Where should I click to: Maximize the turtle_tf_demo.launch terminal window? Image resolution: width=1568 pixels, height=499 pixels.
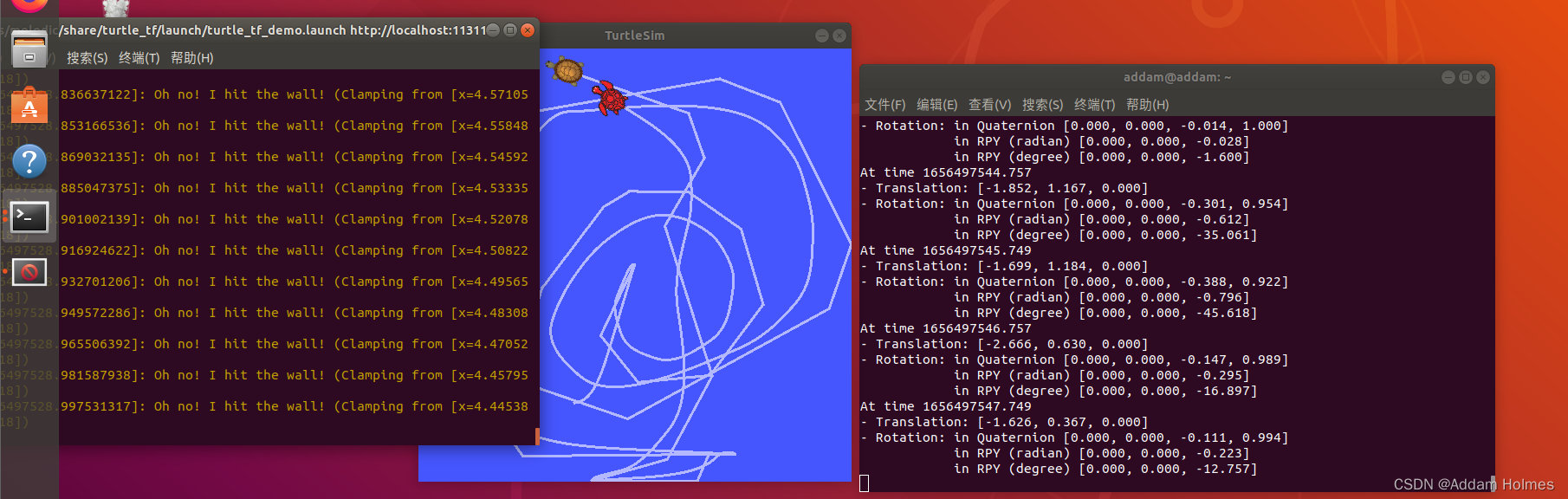coord(510,30)
